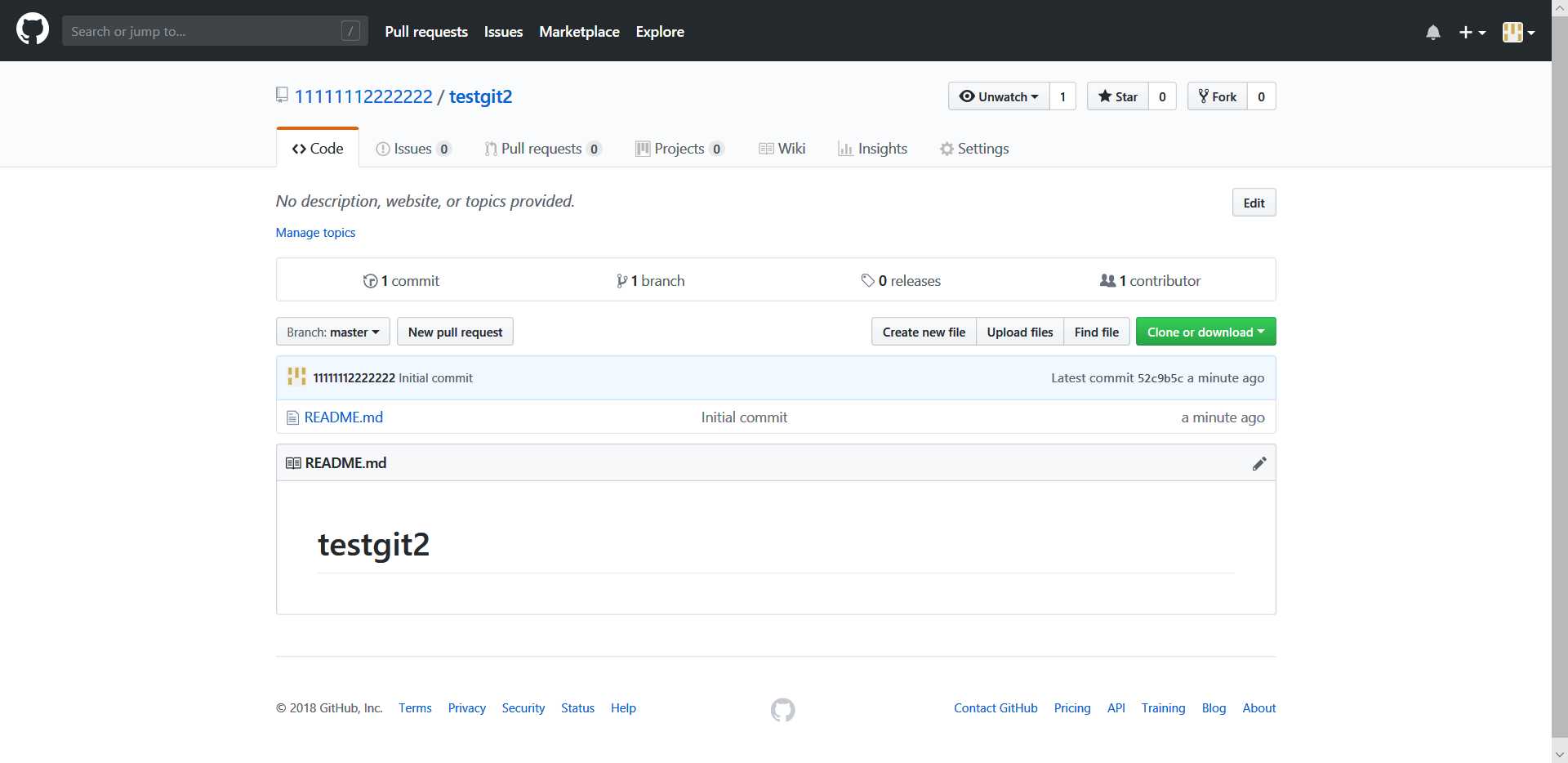The height and width of the screenshot is (763, 1568).
Task: Open Issues in the top navigation
Action: click(503, 32)
